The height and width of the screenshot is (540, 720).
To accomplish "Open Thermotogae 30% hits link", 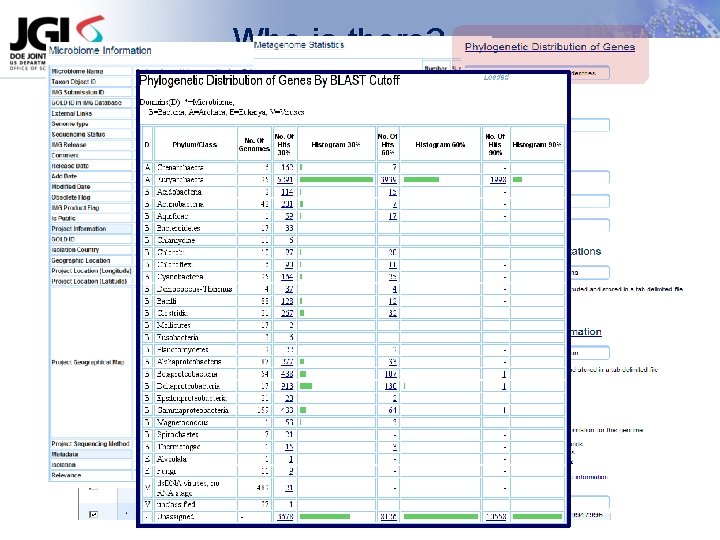I will coord(289,447).
